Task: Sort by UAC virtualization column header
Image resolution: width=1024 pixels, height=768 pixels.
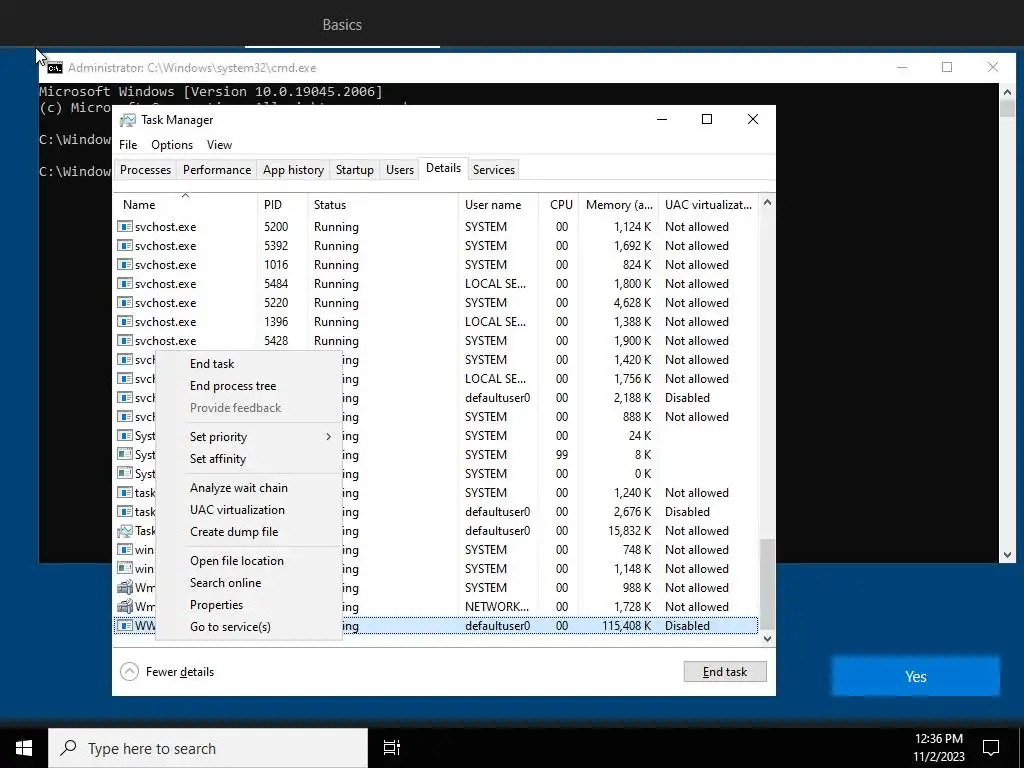Action: coord(709,204)
